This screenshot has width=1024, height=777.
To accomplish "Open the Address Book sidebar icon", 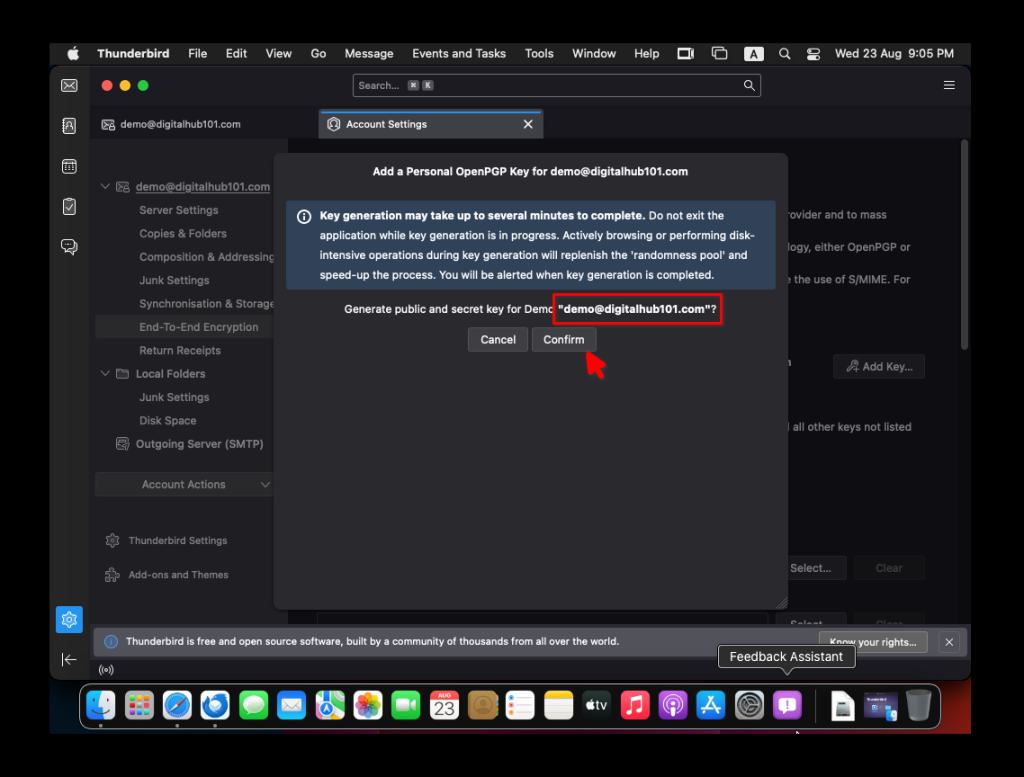I will pos(69,125).
